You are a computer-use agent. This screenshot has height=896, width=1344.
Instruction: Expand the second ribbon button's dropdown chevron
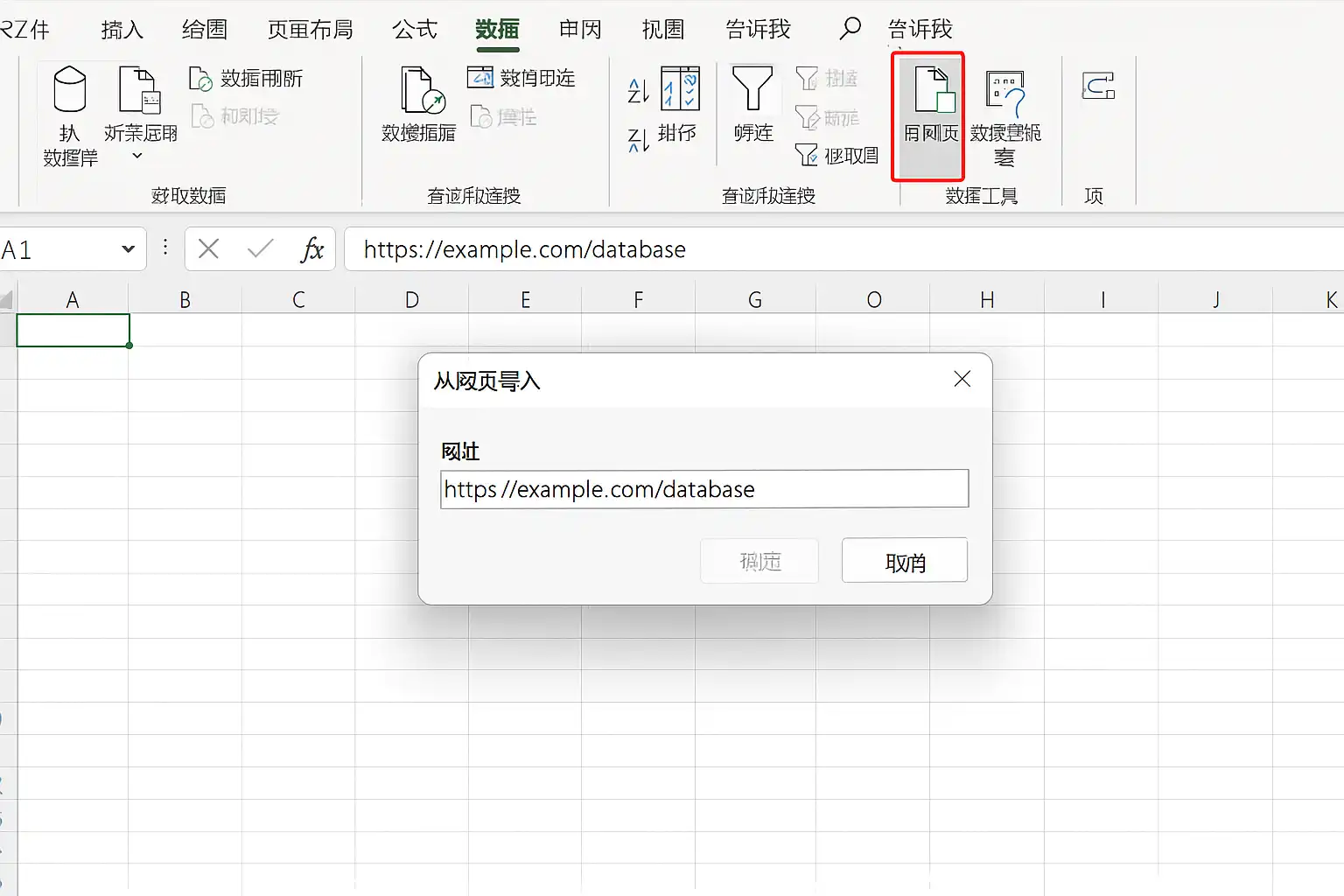tap(137, 156)
